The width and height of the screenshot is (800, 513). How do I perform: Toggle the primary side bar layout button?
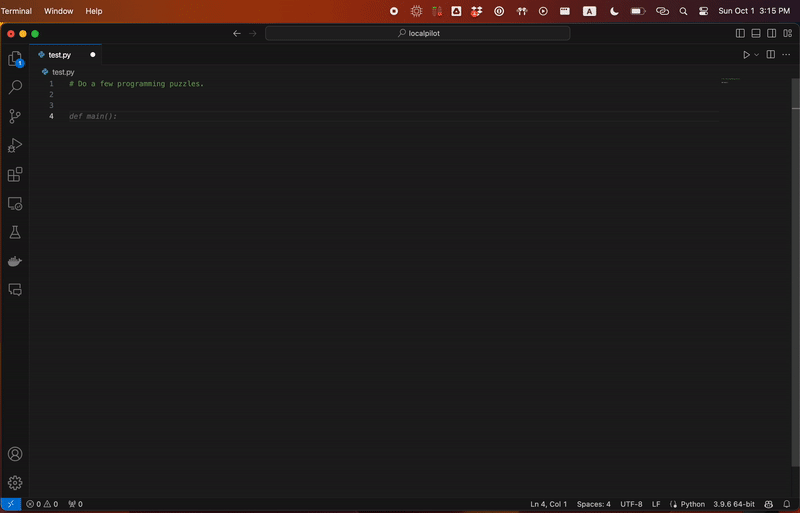tap(740, 33)
